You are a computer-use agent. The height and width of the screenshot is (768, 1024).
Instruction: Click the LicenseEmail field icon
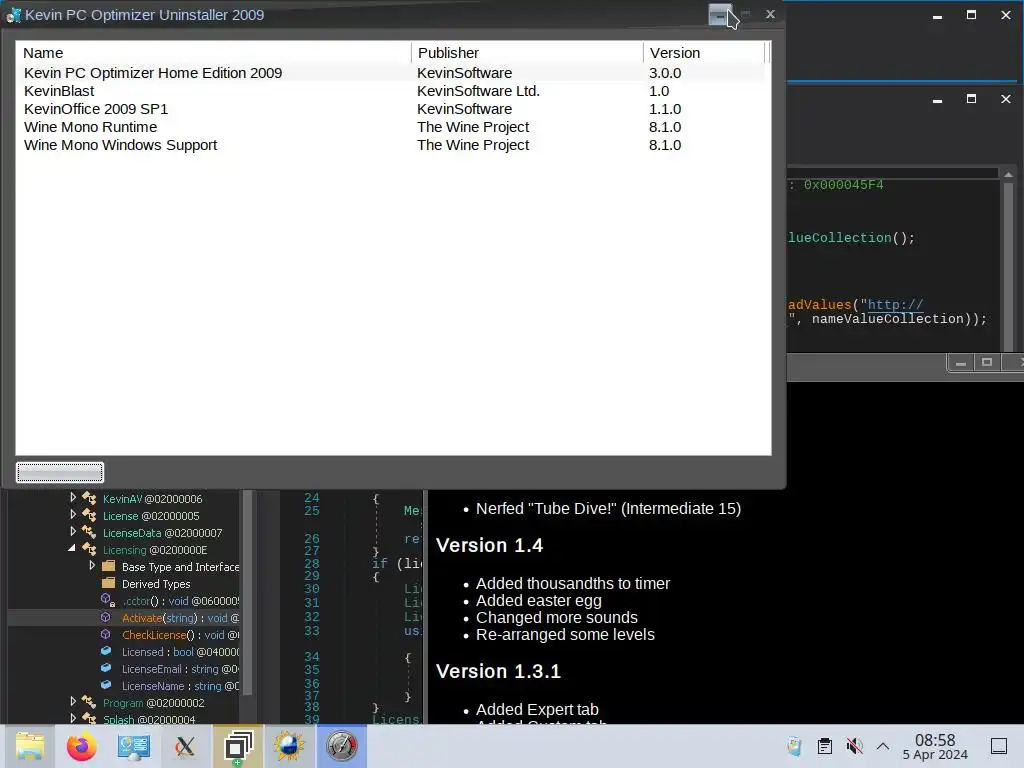106,668
